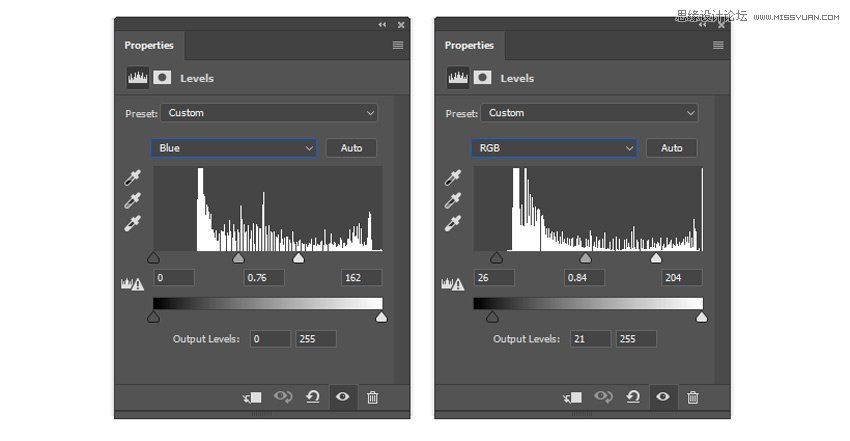The image size is (850, 441).
Task: Select the white point eyedropper in the Blue panel
Action: [132, 223]
